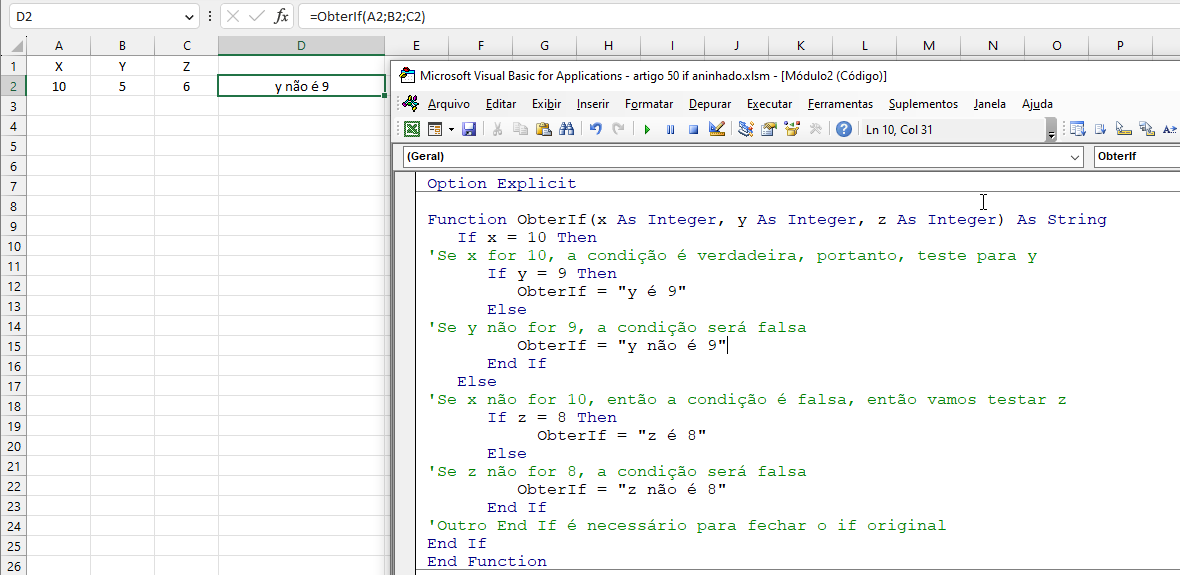Expand the (Geral) object dropdown
The height and width of the screenshot is (575, 1180).
(x=1075, y=157)
